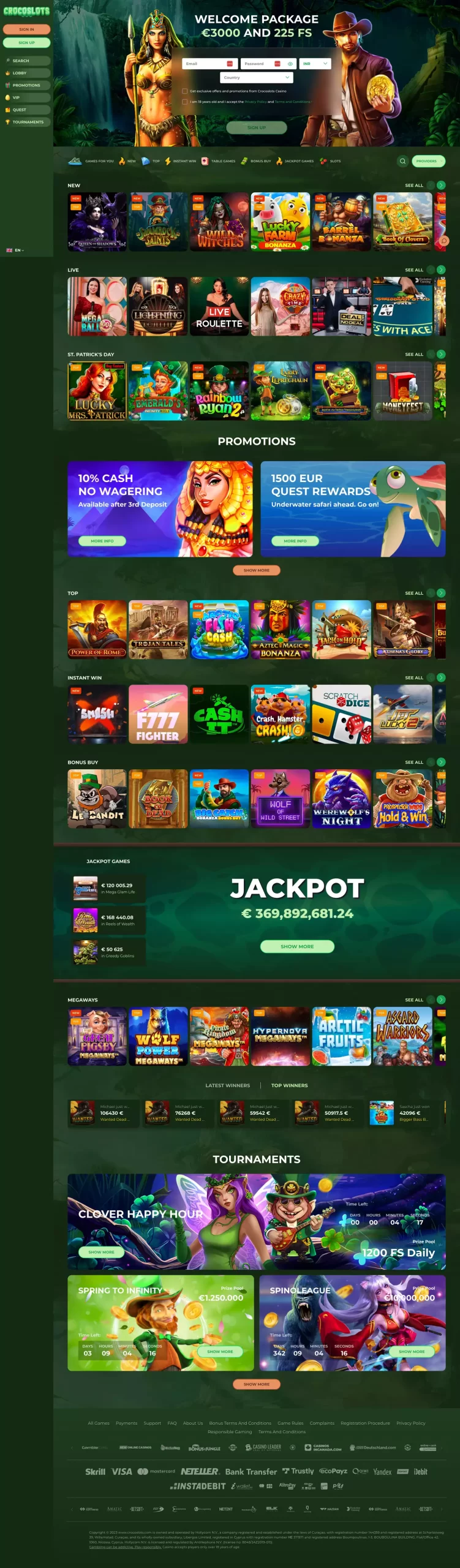
Task: Click the Bonus Buy money icon
Action: point(244,161)
